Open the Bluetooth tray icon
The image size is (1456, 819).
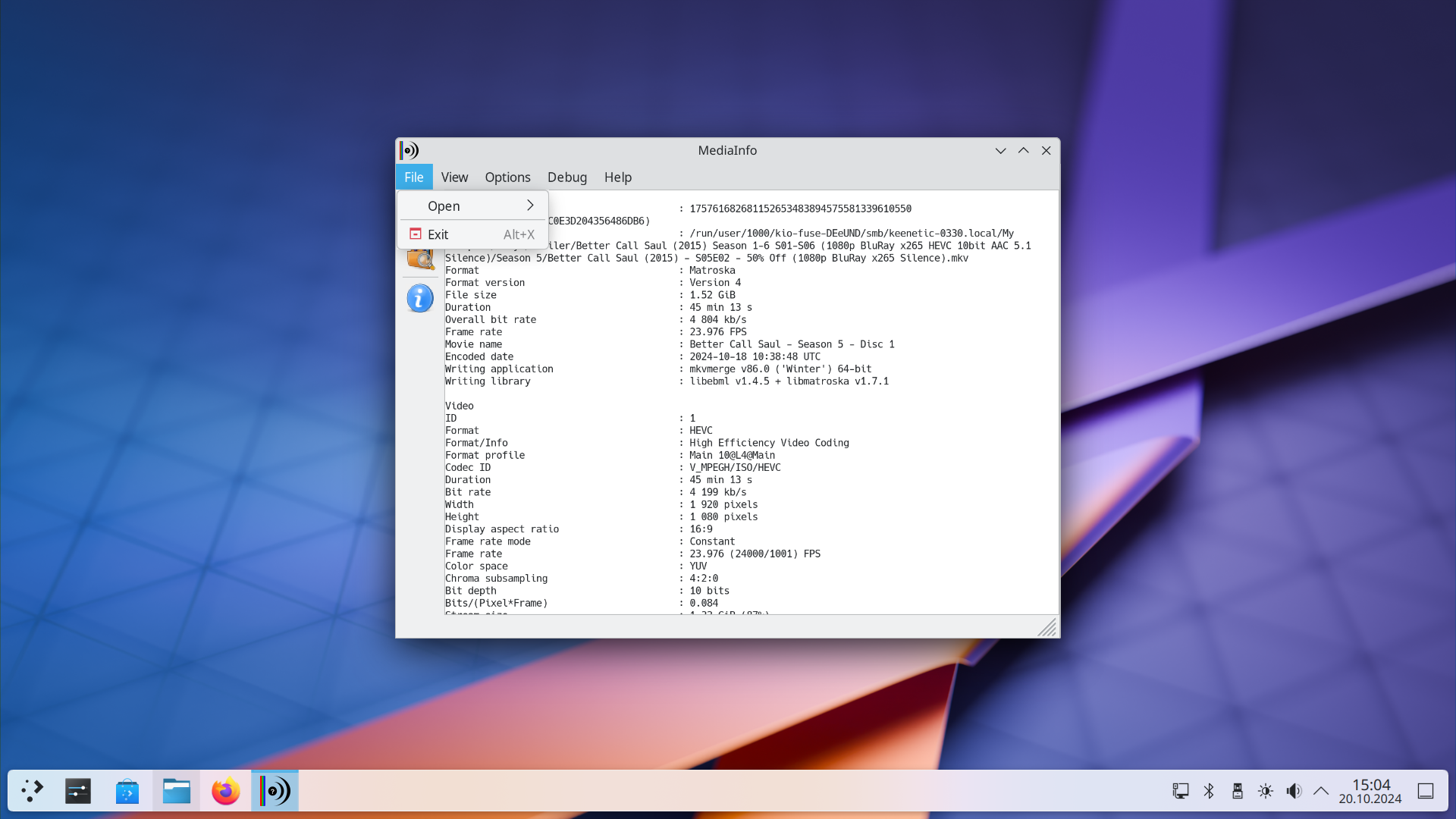tap(1209, 791)
